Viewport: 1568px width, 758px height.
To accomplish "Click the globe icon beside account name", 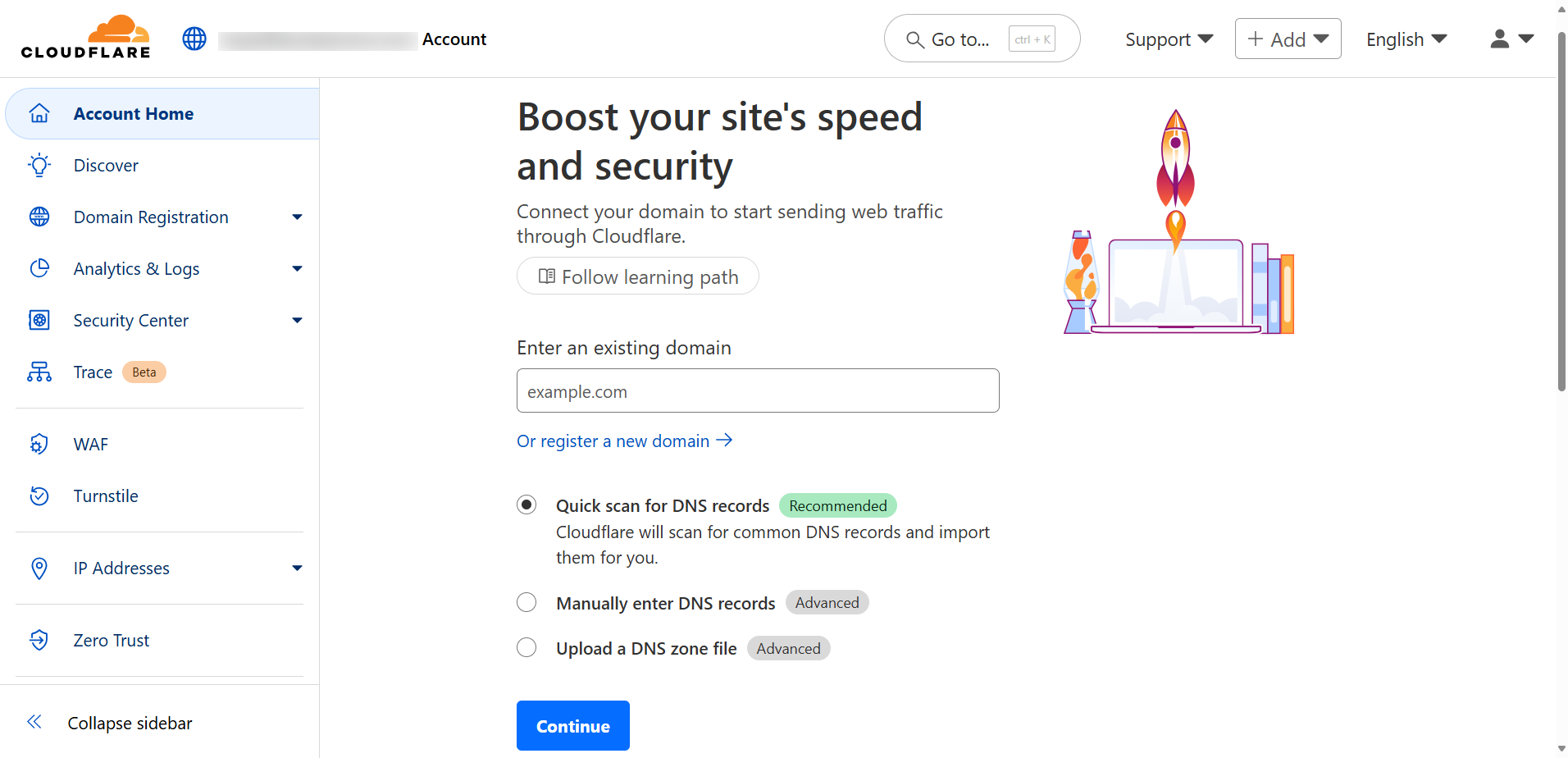I will tap(194, 39).
